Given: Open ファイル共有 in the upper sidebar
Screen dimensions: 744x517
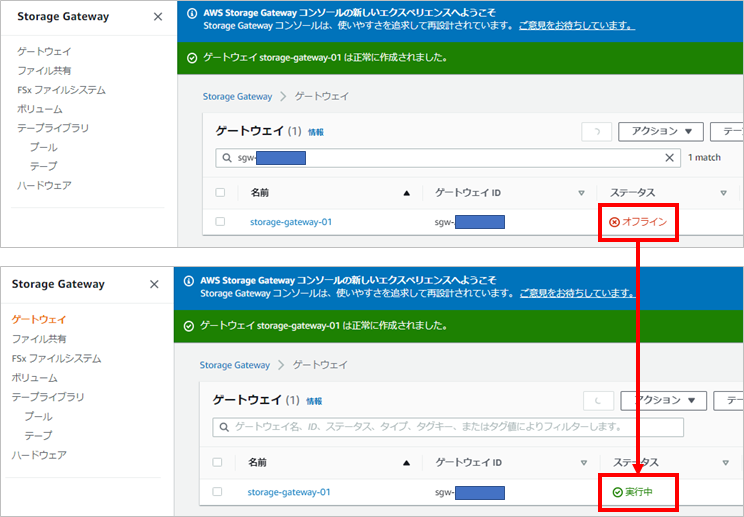Looking at the screenshot, I should coord(44,71).
